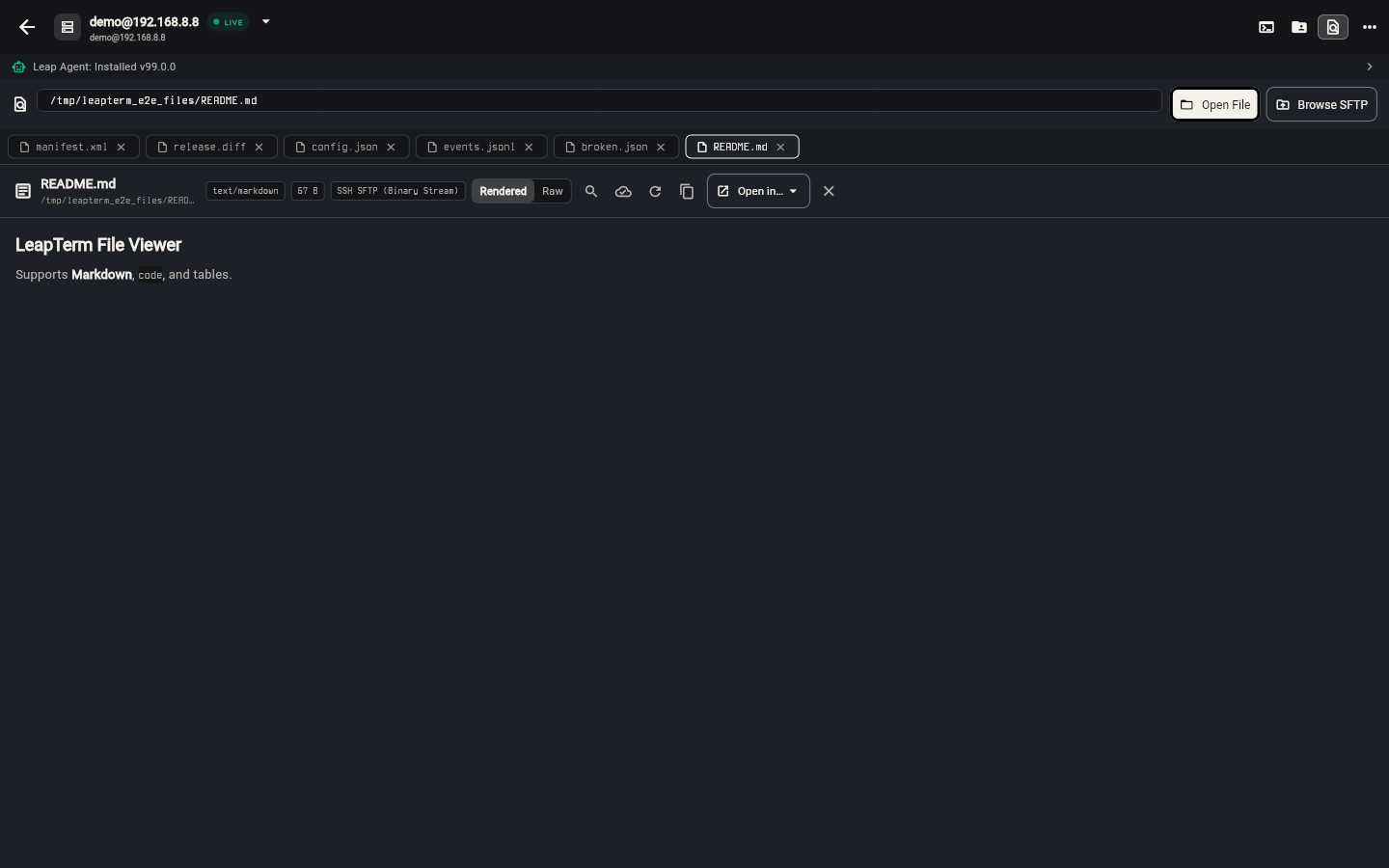Copy file contents with copy icon

point(687,191)
